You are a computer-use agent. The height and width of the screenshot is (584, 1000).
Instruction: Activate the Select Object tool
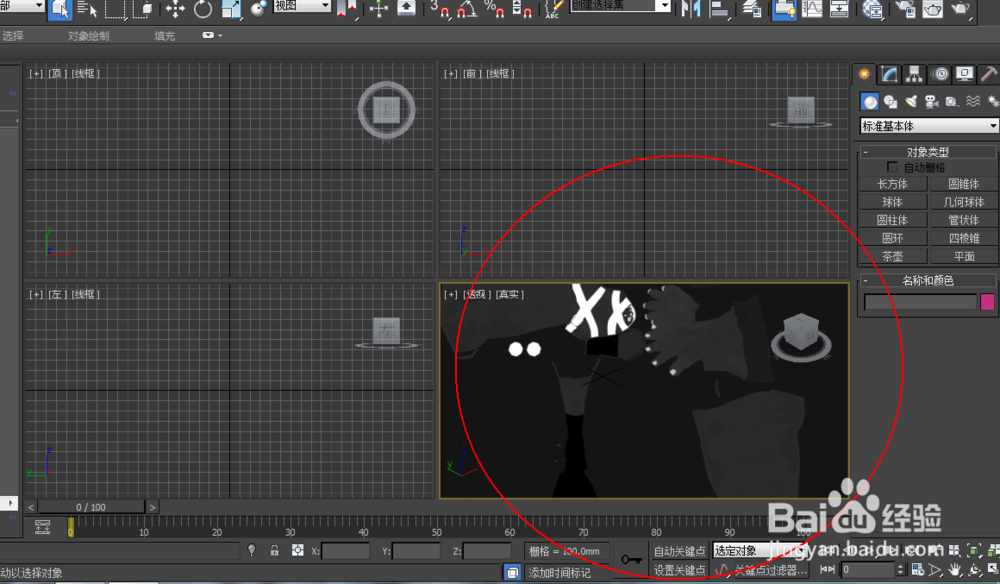point(60,9)
